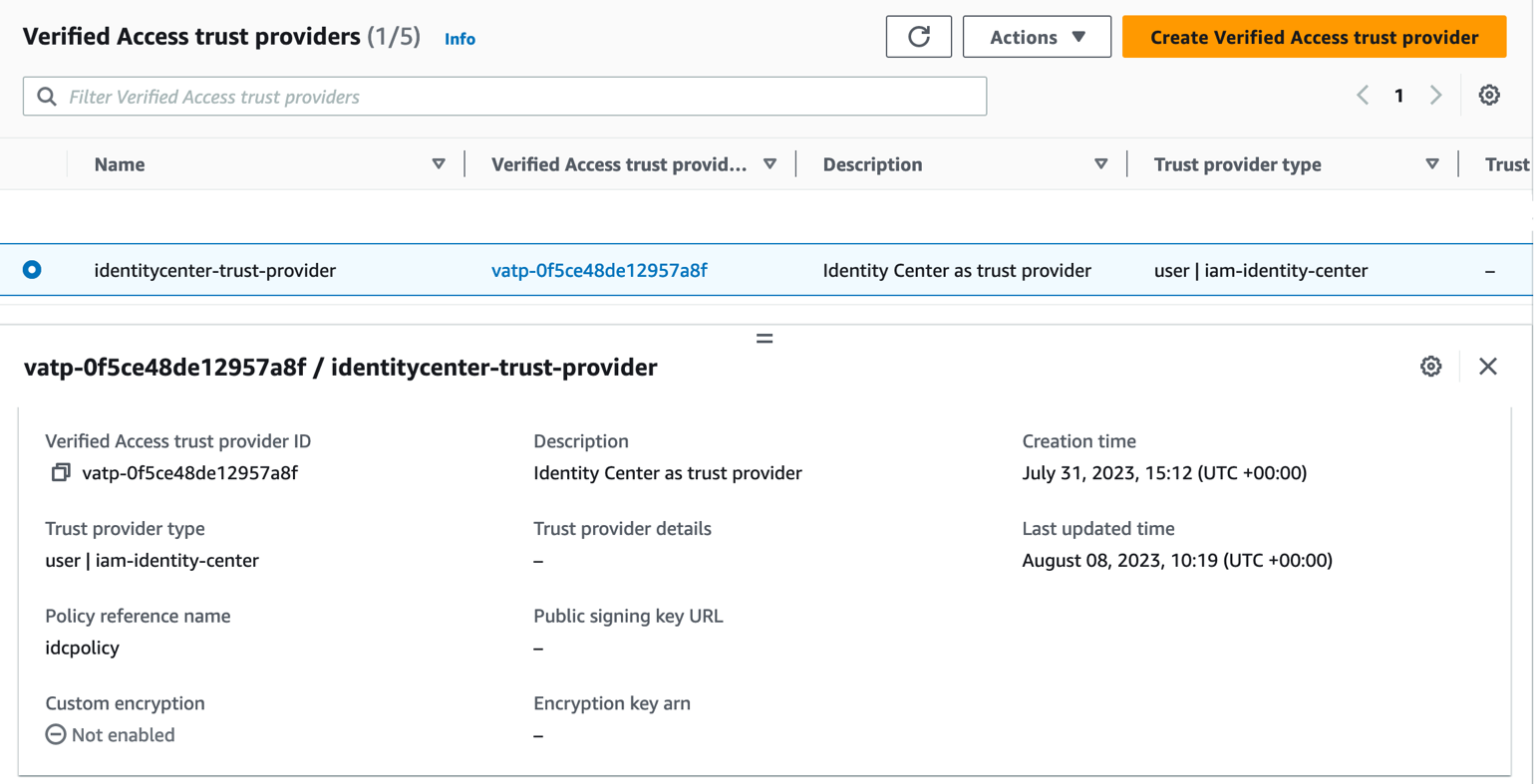Open the Info help link
The image size is (1536, 784).
pyautogui.click(x=460, y=39)
